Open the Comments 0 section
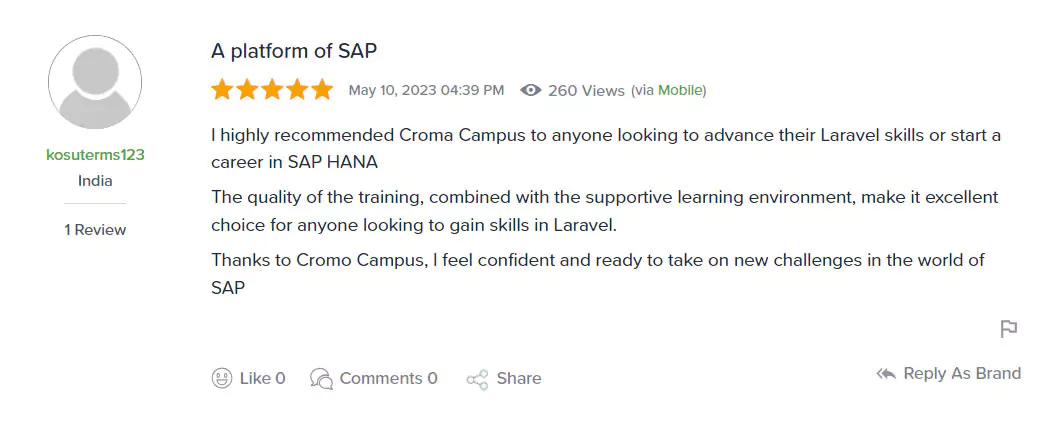This screenshot has height=424, width=1059. (x=388, y=378)
